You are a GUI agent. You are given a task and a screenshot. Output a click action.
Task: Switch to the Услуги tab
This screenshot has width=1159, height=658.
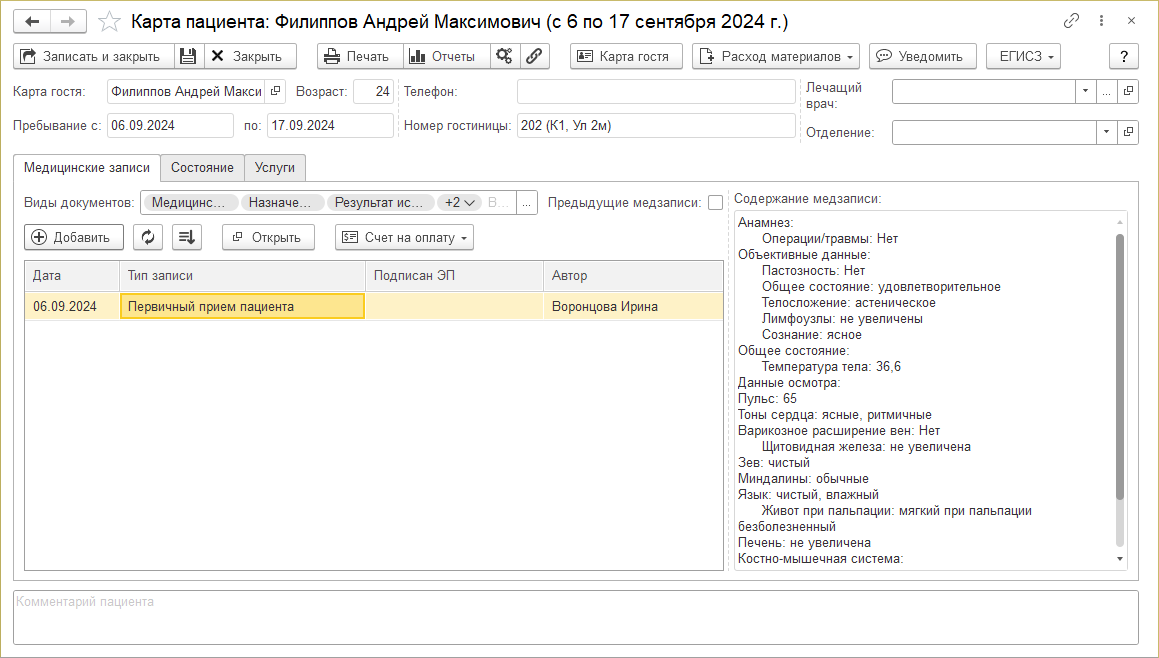point(275,167)
